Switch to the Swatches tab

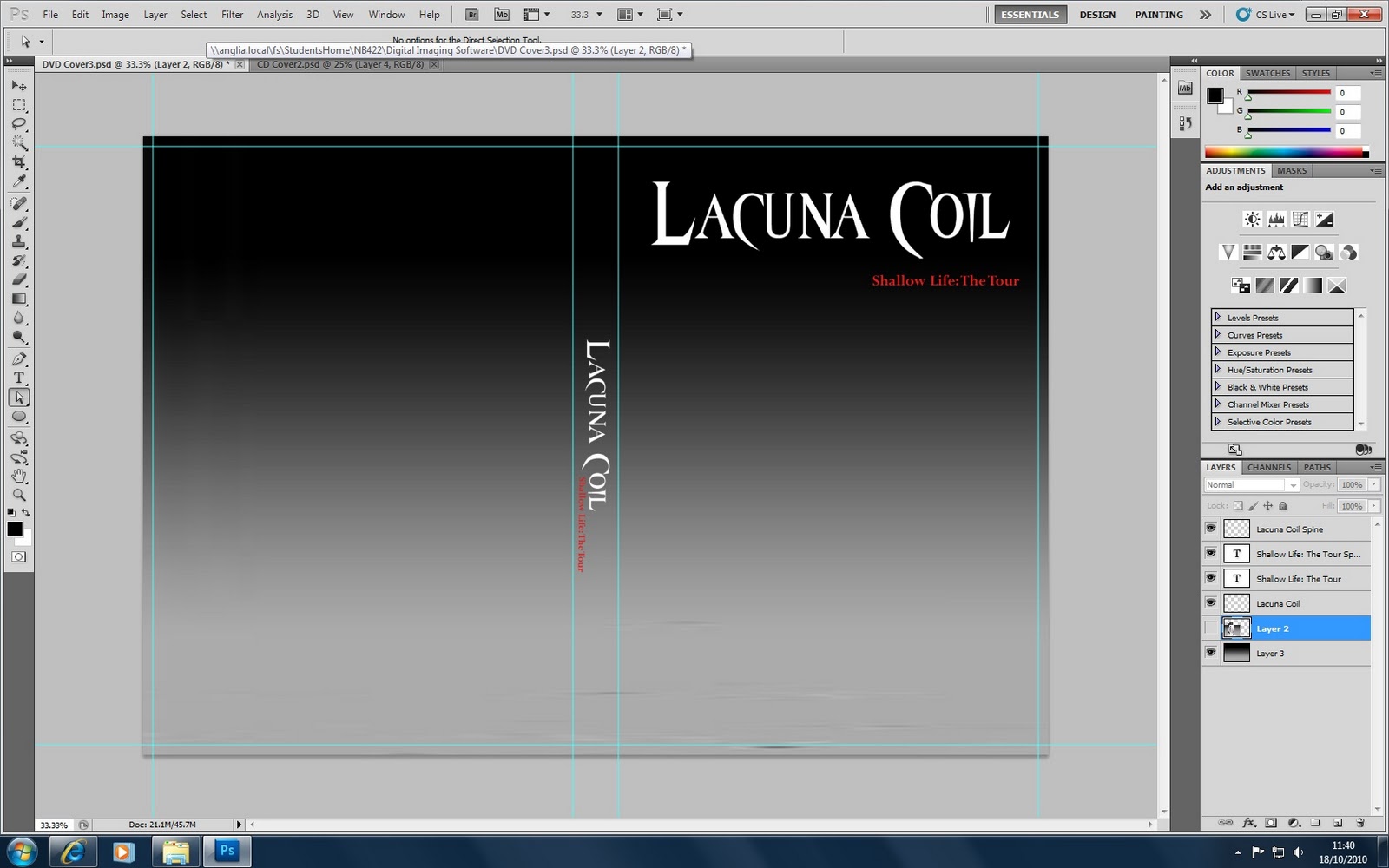tap(1267, 73)
